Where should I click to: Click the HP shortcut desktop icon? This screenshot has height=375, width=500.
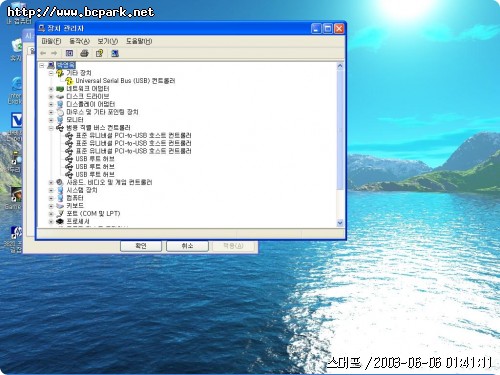click(16, 233)
